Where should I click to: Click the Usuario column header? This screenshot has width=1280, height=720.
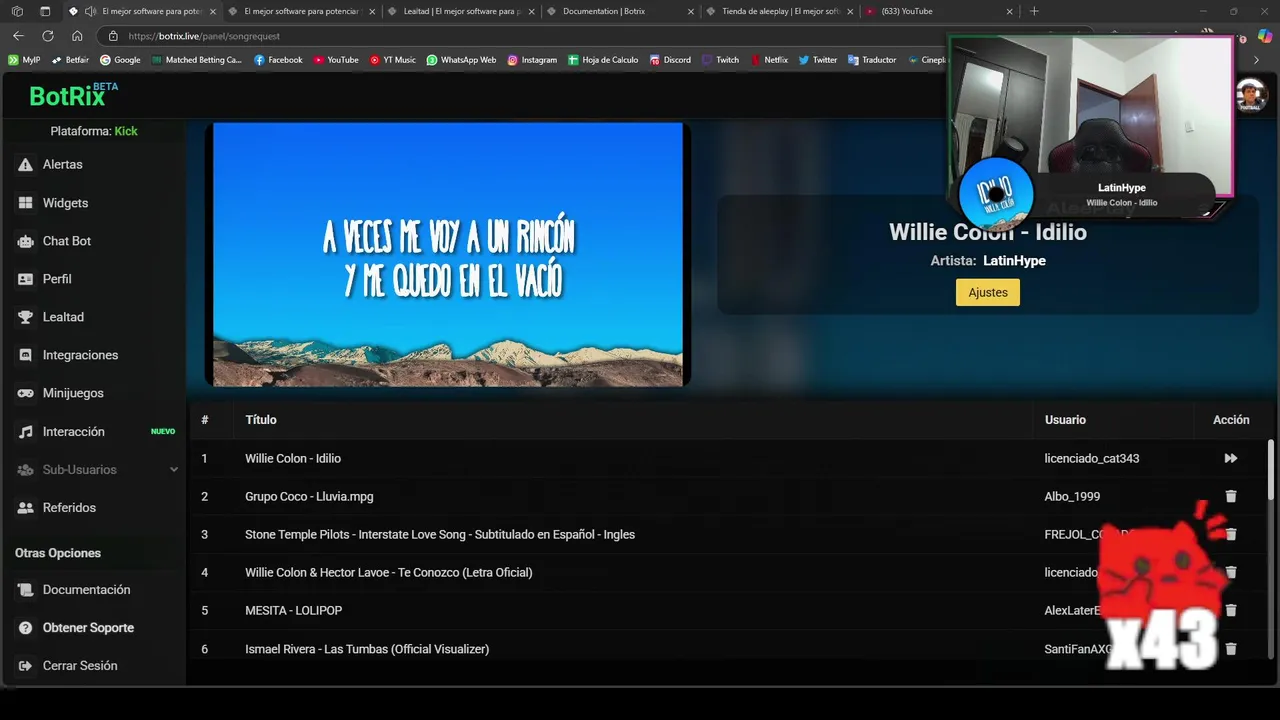tap(1065, 420)
